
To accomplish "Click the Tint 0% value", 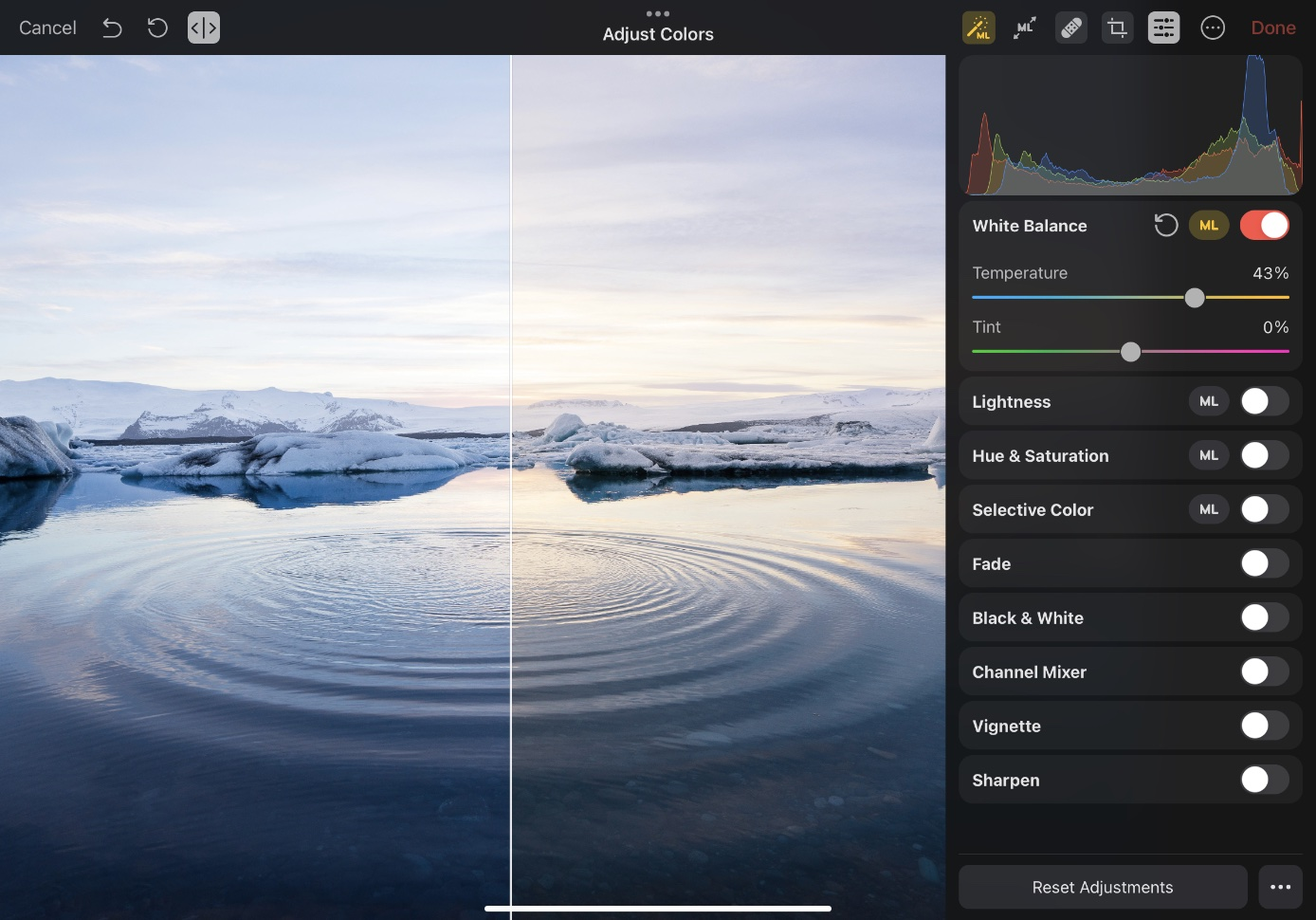I will [1275, 327].
